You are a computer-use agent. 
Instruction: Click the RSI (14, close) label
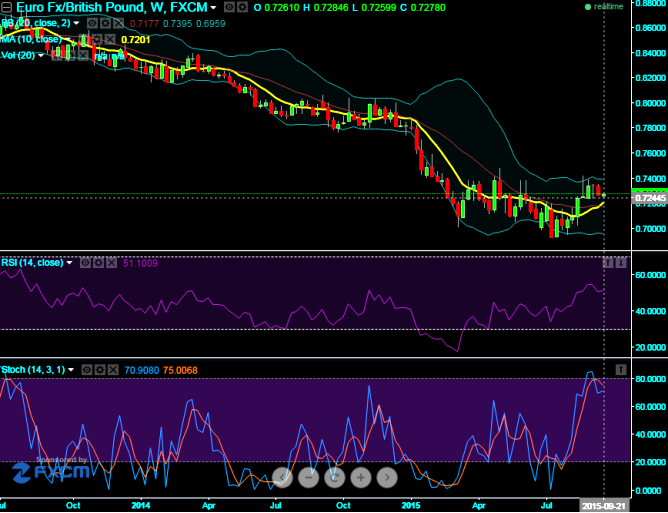[x=32, y=262]
